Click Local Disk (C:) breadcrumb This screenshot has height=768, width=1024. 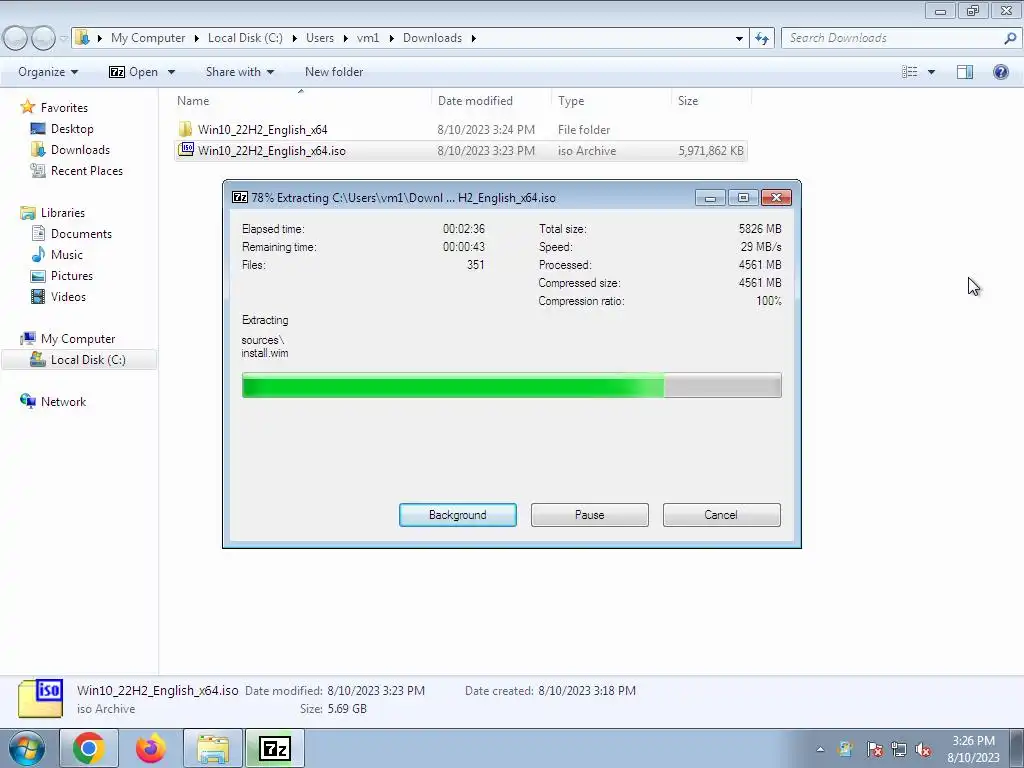[x=245, y=38]
